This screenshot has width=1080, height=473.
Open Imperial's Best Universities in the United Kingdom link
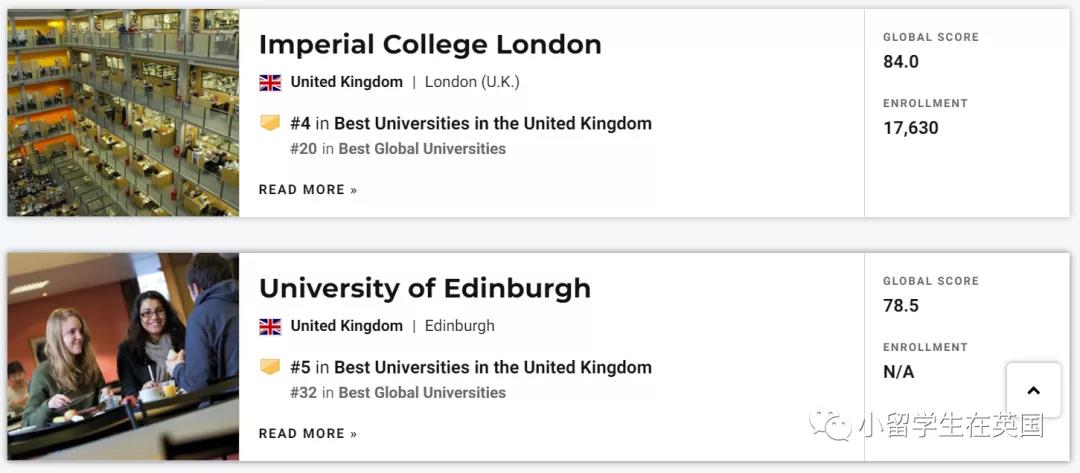coord(492,124)
